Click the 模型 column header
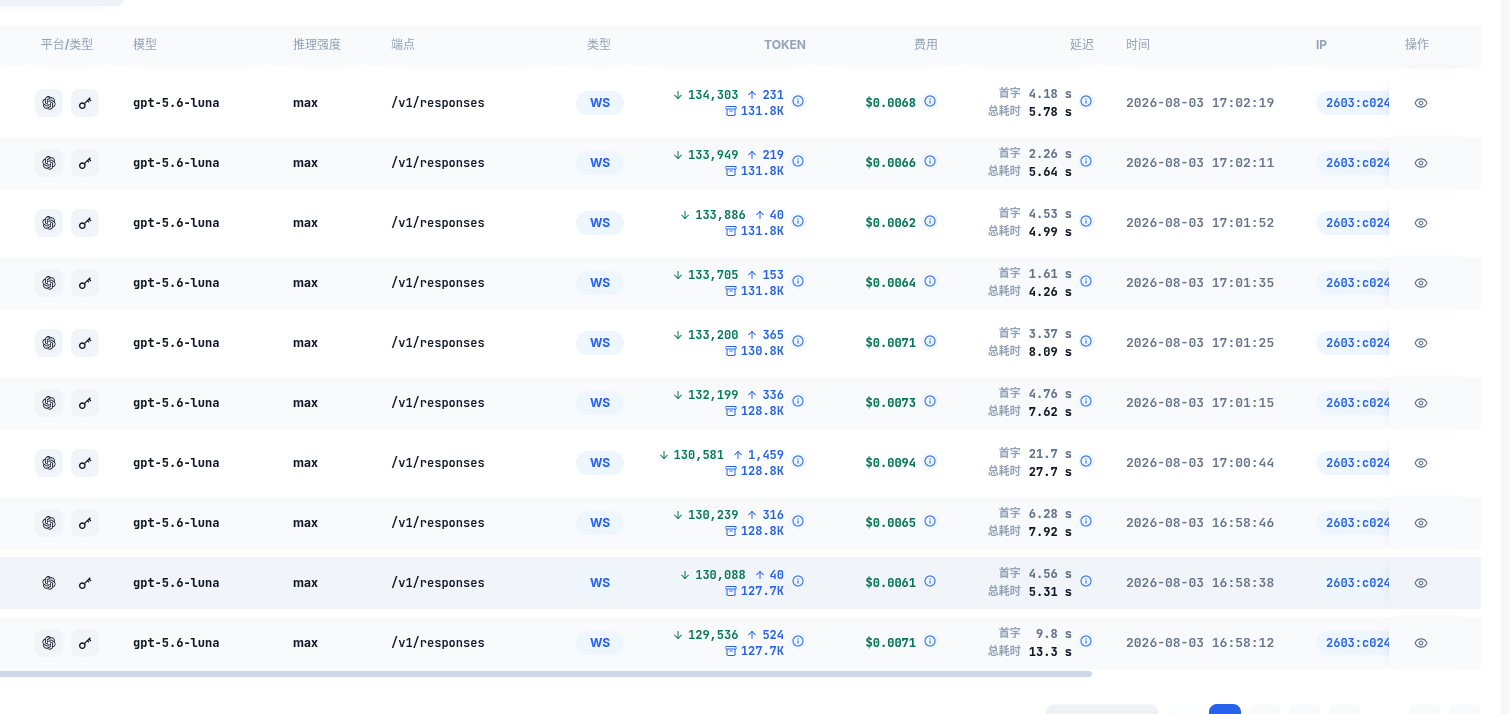 pyautogui.click(x=145, y=45)
